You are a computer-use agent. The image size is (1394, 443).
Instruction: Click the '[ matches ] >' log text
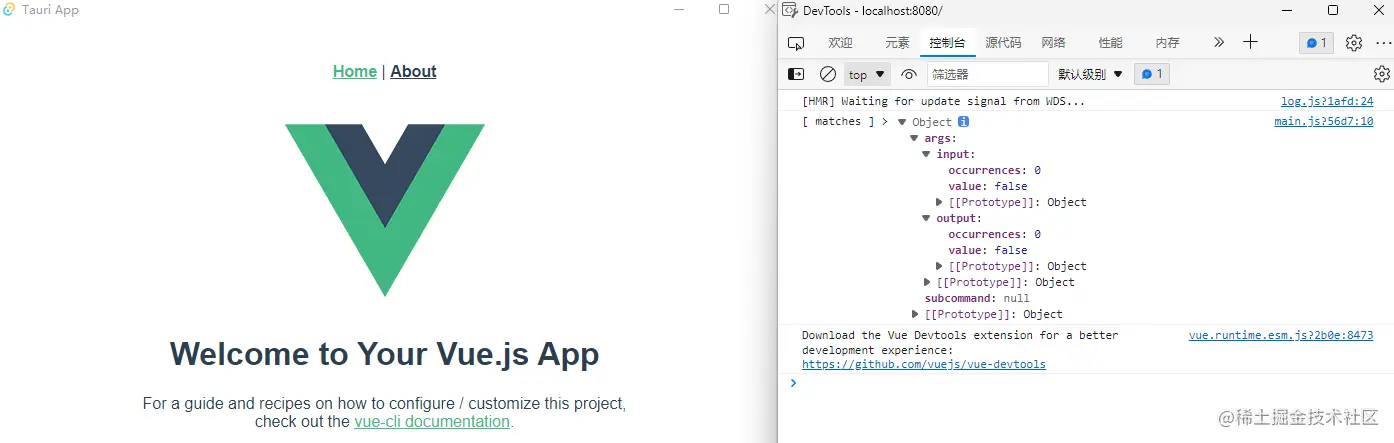coord(845,122)
